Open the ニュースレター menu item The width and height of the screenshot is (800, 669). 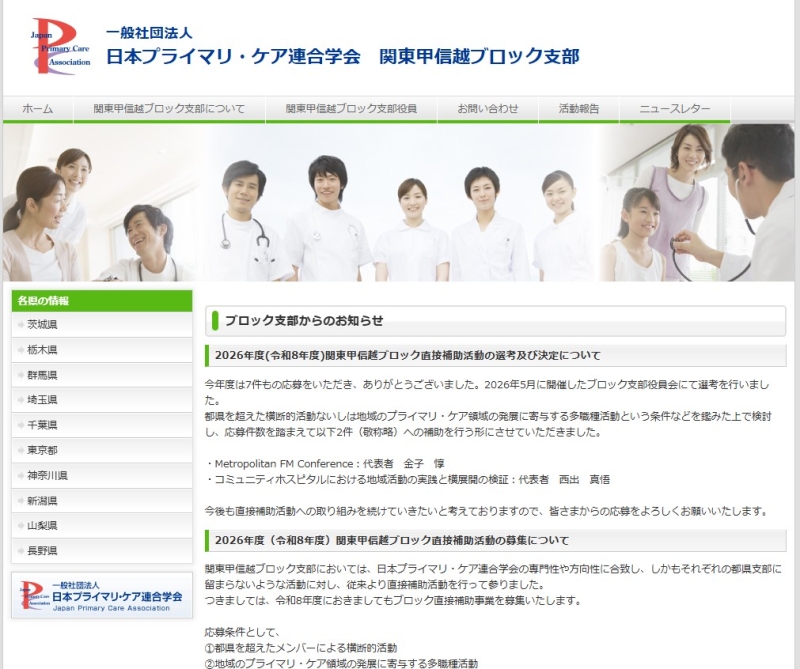point(674,109)
